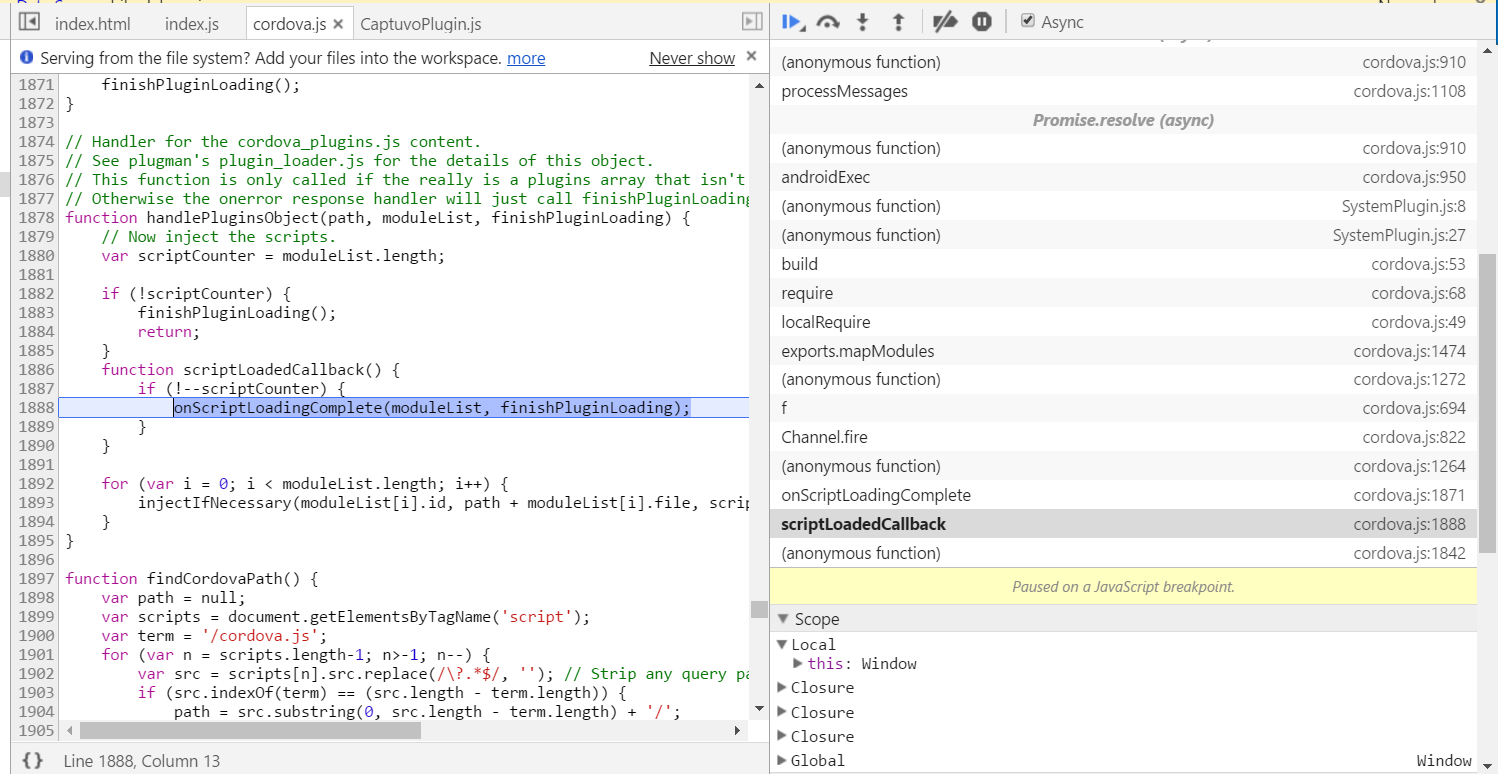Open the 'more' workspace help link

tap(526, 58)
